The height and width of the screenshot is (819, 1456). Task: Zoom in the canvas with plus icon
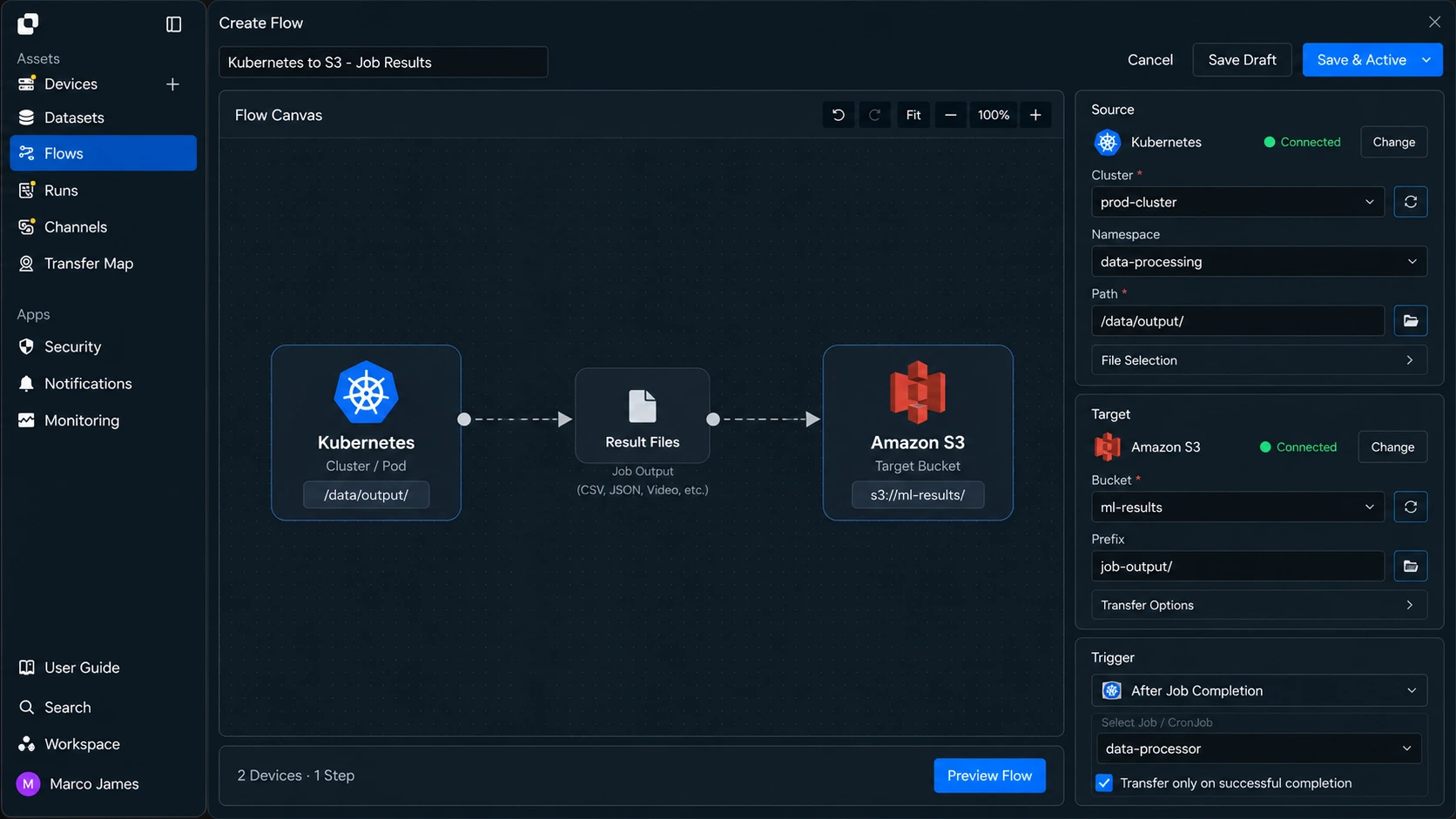coord(1035,115)
